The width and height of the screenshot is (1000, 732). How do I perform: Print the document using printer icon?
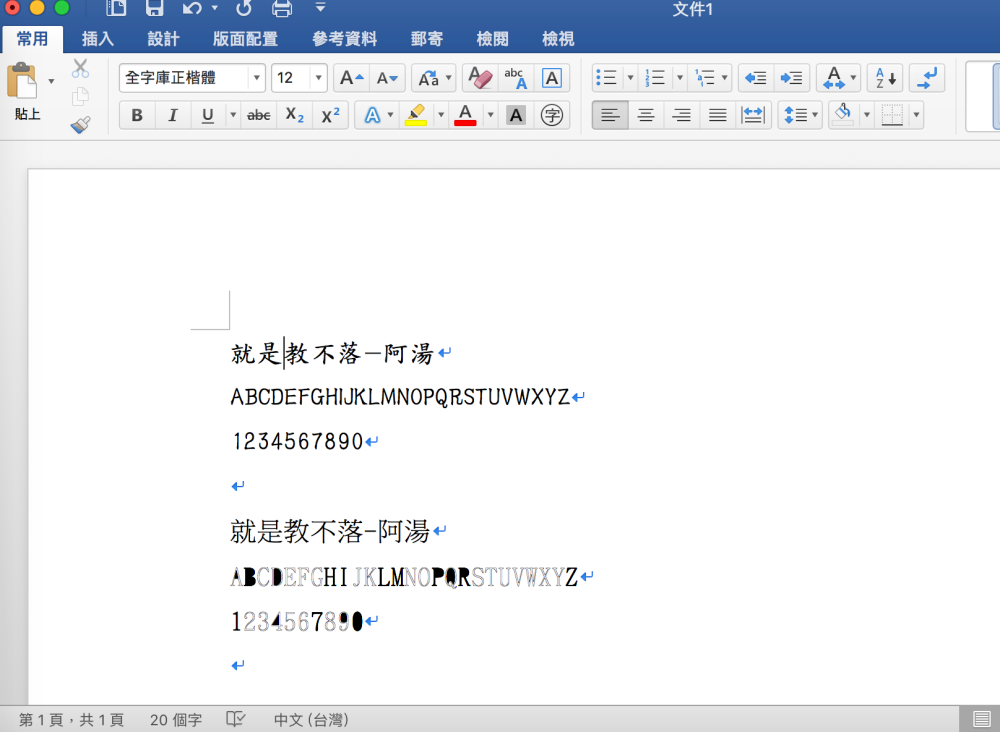tap(282, 8)
